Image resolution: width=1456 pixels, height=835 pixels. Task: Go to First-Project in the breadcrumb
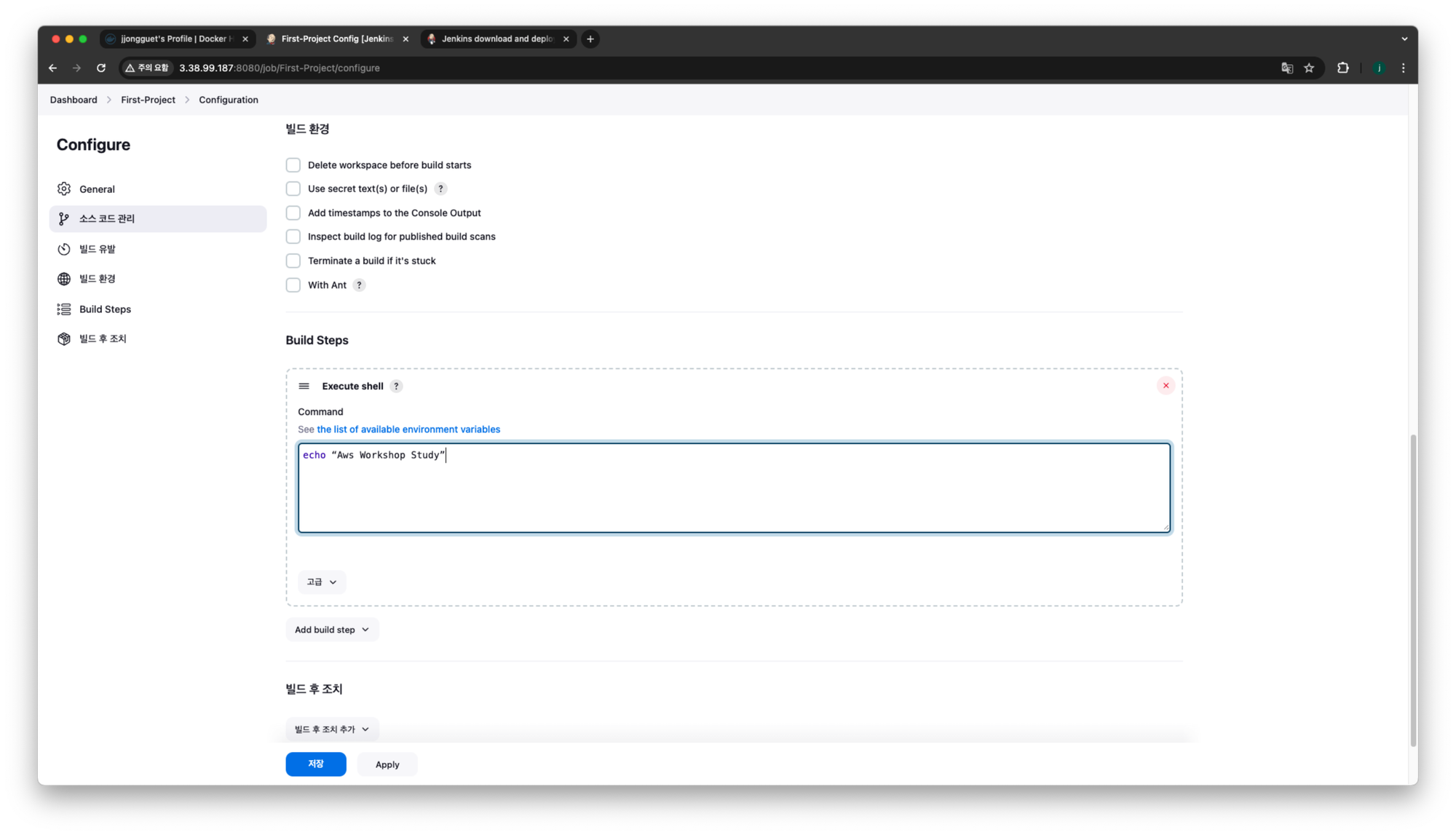click(148, 100)
